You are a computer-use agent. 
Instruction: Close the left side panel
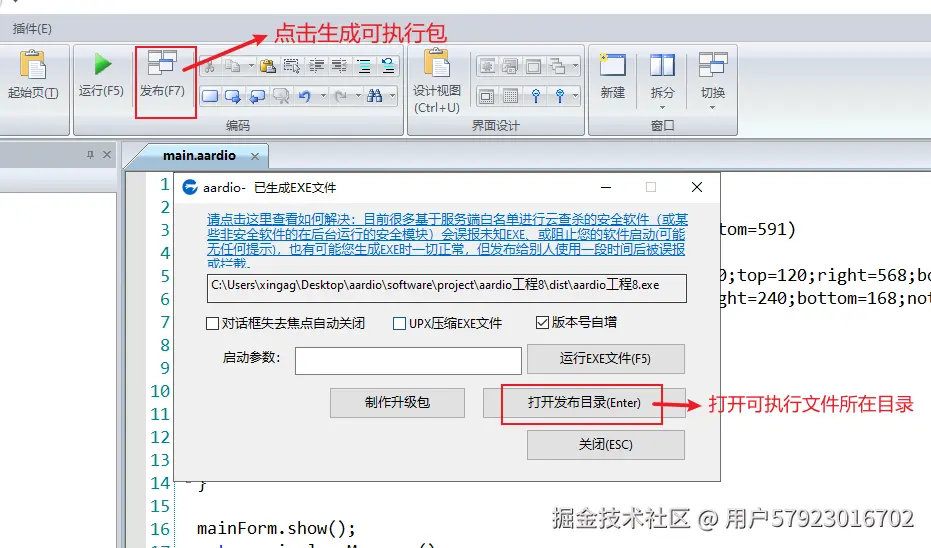click(x=107, y=154)
